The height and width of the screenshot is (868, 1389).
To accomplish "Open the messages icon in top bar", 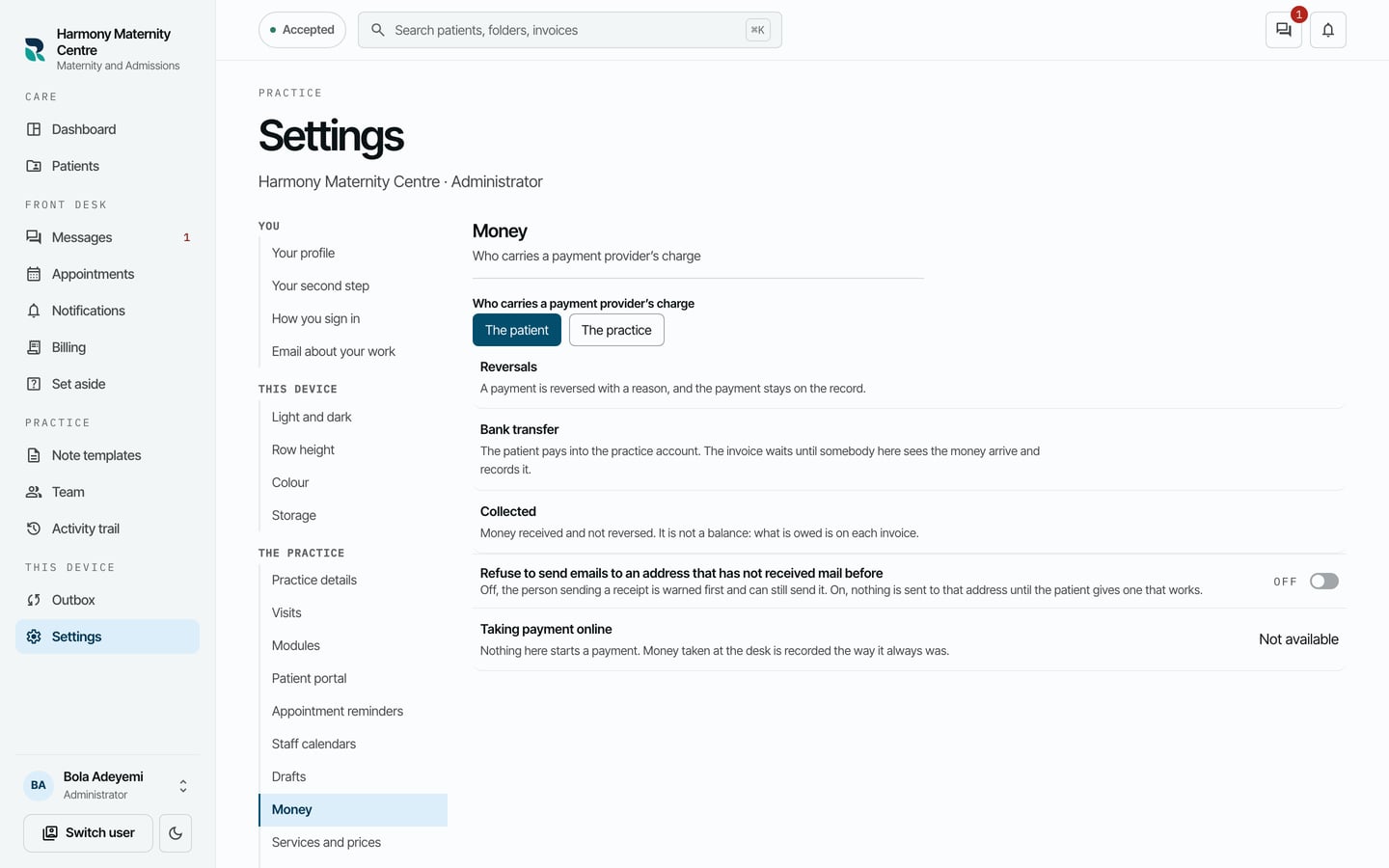I will pyautogui.click(x=1284, y=30).
